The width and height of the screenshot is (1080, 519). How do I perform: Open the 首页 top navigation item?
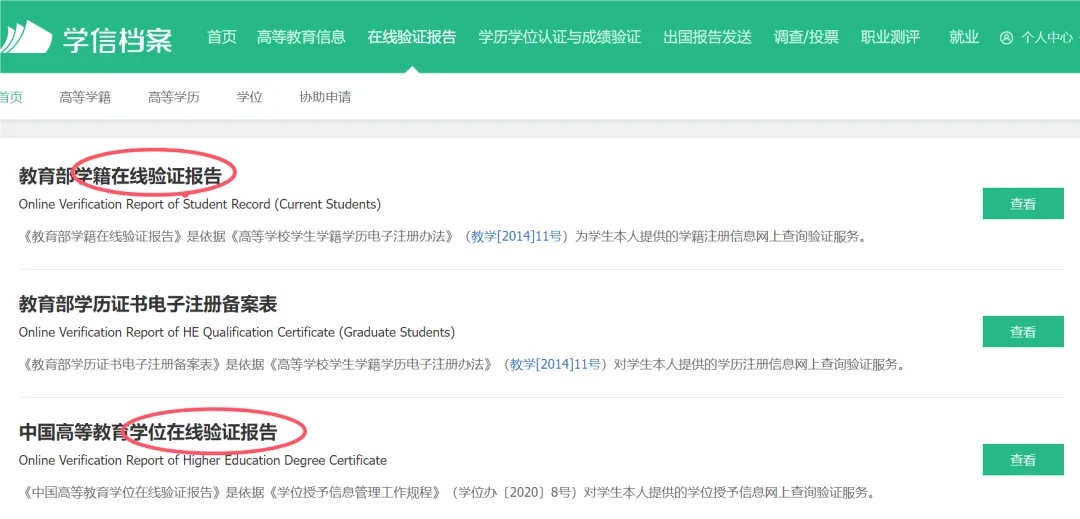coord(222,37)
